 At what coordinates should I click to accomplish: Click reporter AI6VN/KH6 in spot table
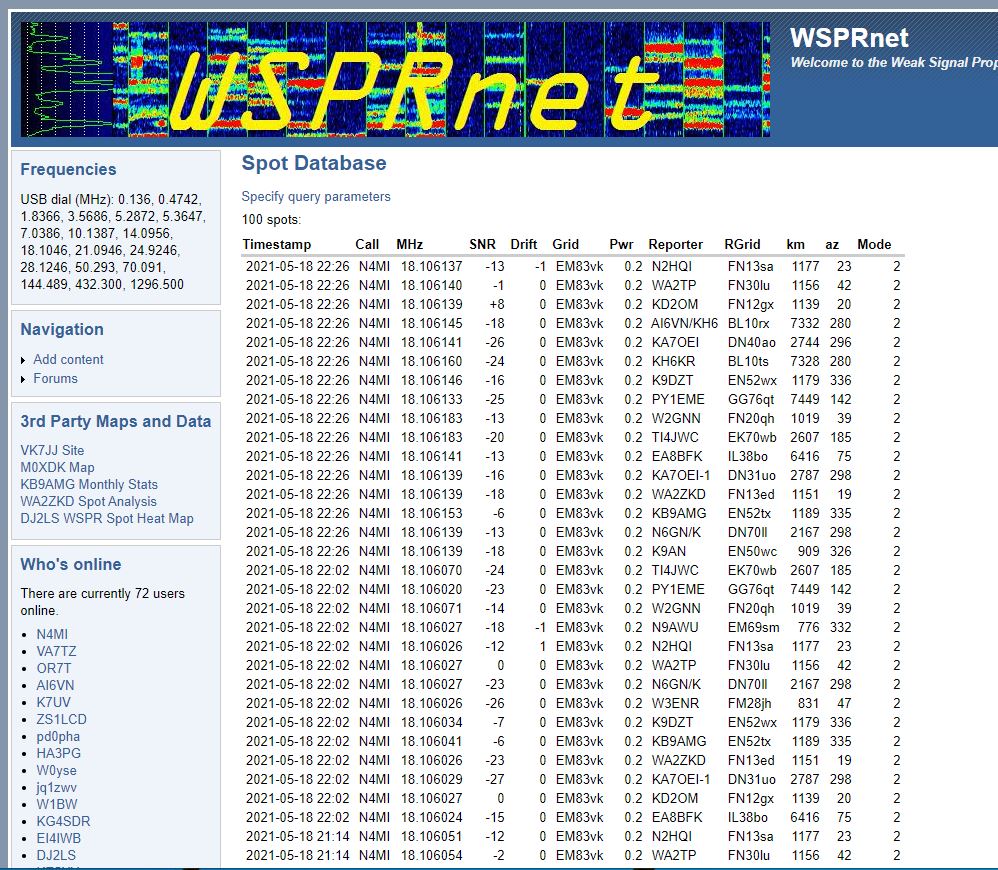pos(684,323)
